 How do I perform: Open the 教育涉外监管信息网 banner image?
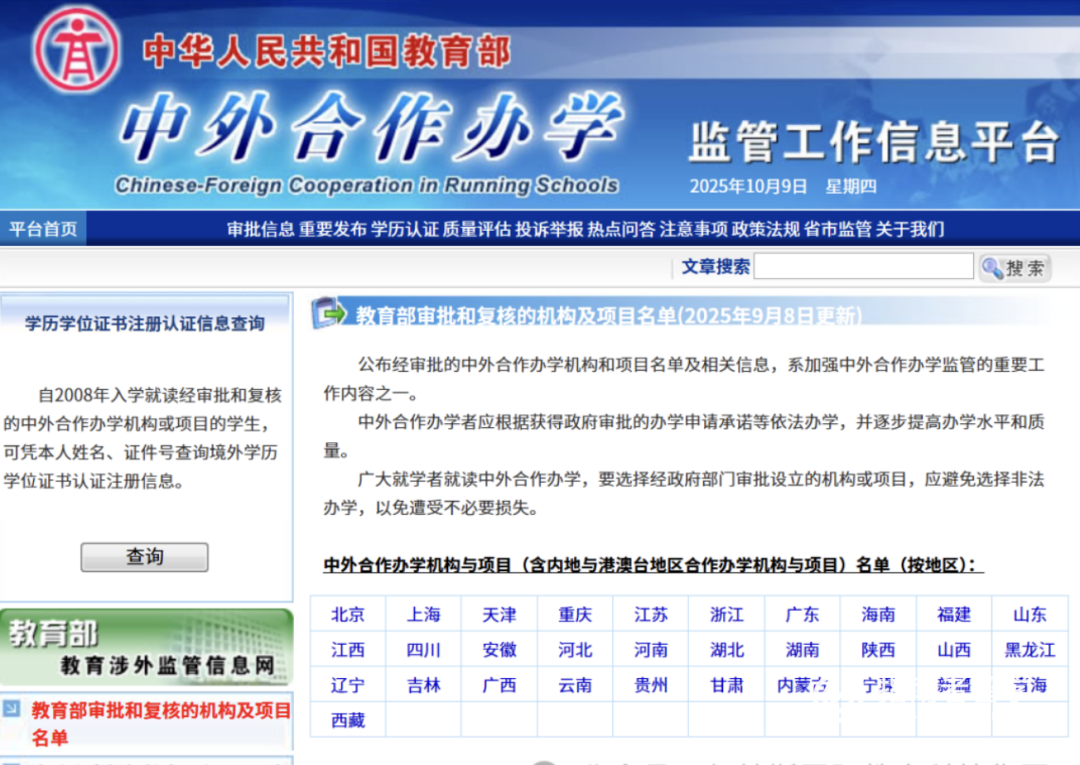pyautogui.click(x=146, y=648)
